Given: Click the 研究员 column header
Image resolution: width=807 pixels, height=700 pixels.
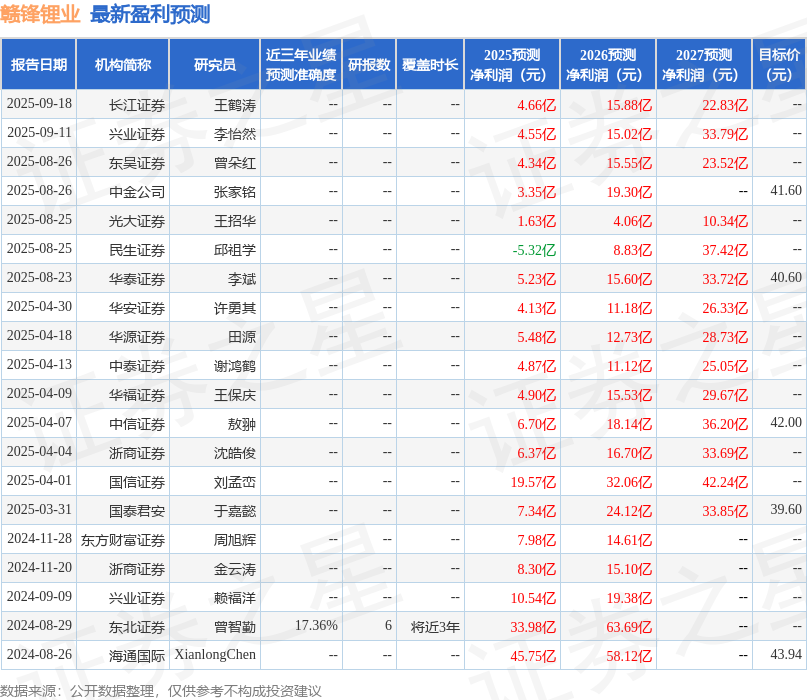Looking at the screenshot, I should (x=215, y=64).
